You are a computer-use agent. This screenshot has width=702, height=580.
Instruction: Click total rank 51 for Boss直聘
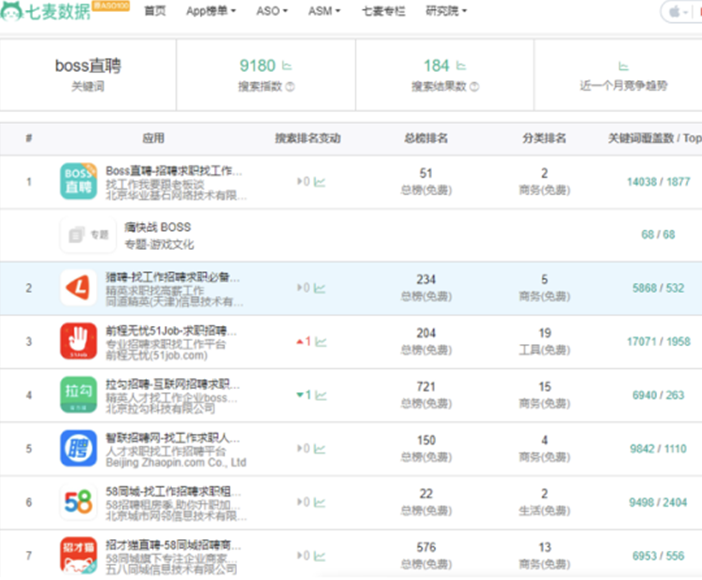click(x=426, y=173)
